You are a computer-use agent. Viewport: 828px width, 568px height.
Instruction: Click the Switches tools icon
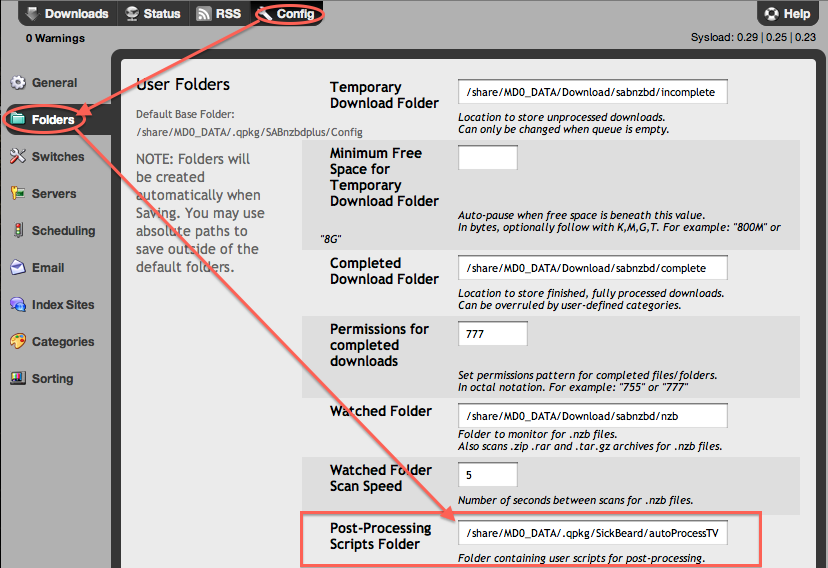[18, 156]
